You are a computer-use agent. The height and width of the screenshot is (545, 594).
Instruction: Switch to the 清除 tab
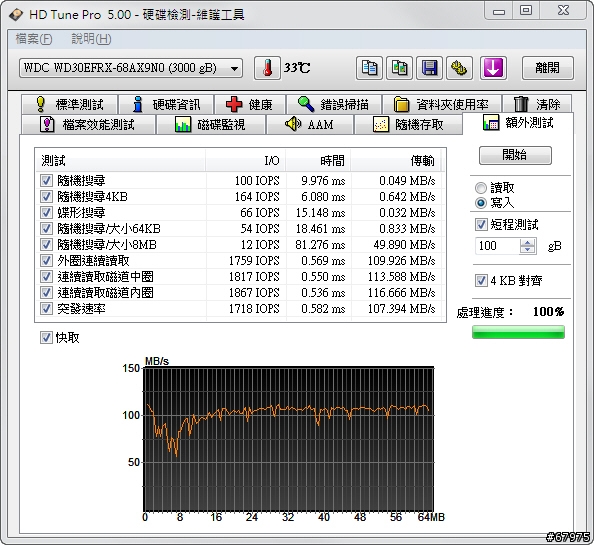(x=537, y=104)
